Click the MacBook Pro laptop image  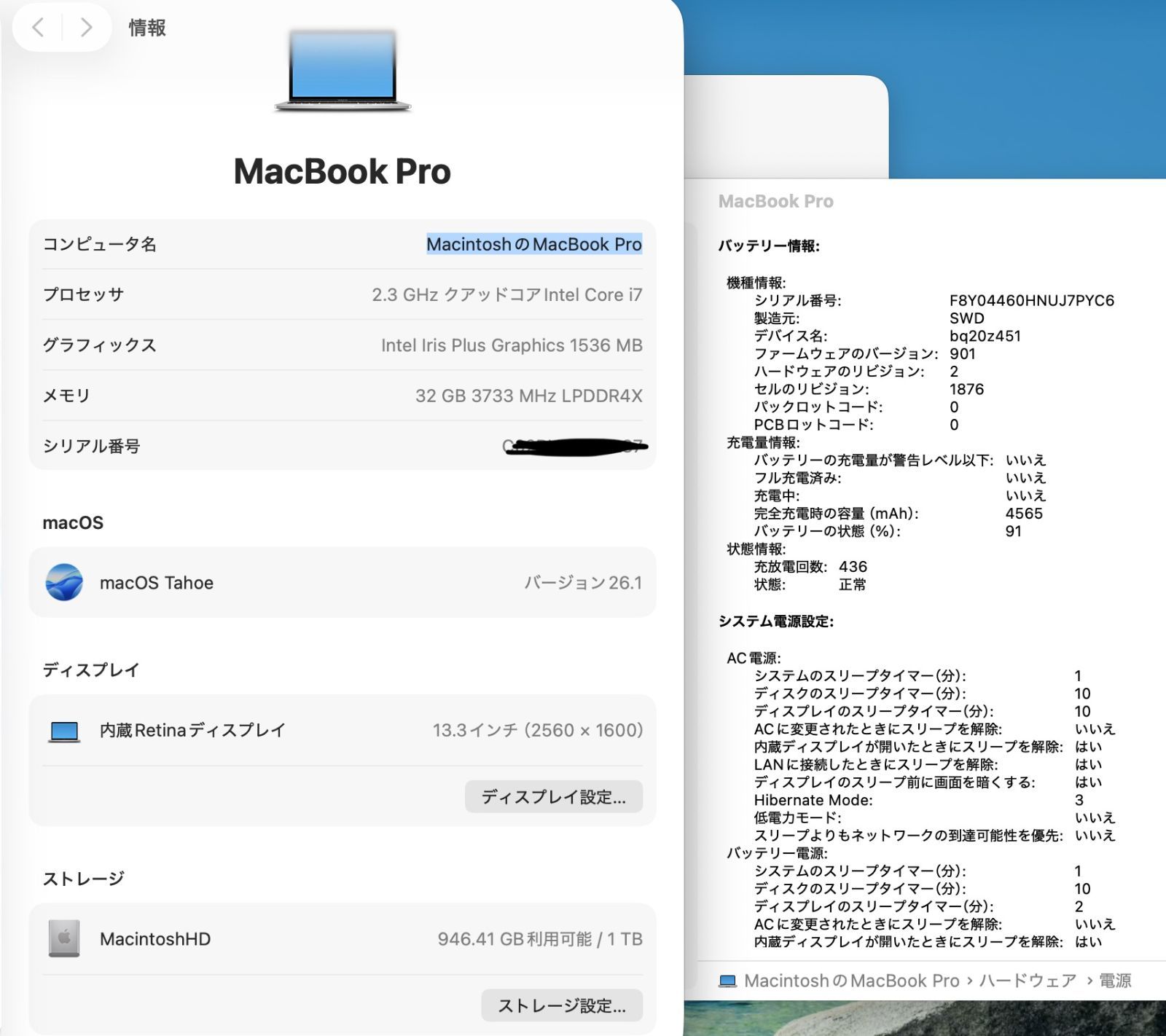[x=343, y=71]
